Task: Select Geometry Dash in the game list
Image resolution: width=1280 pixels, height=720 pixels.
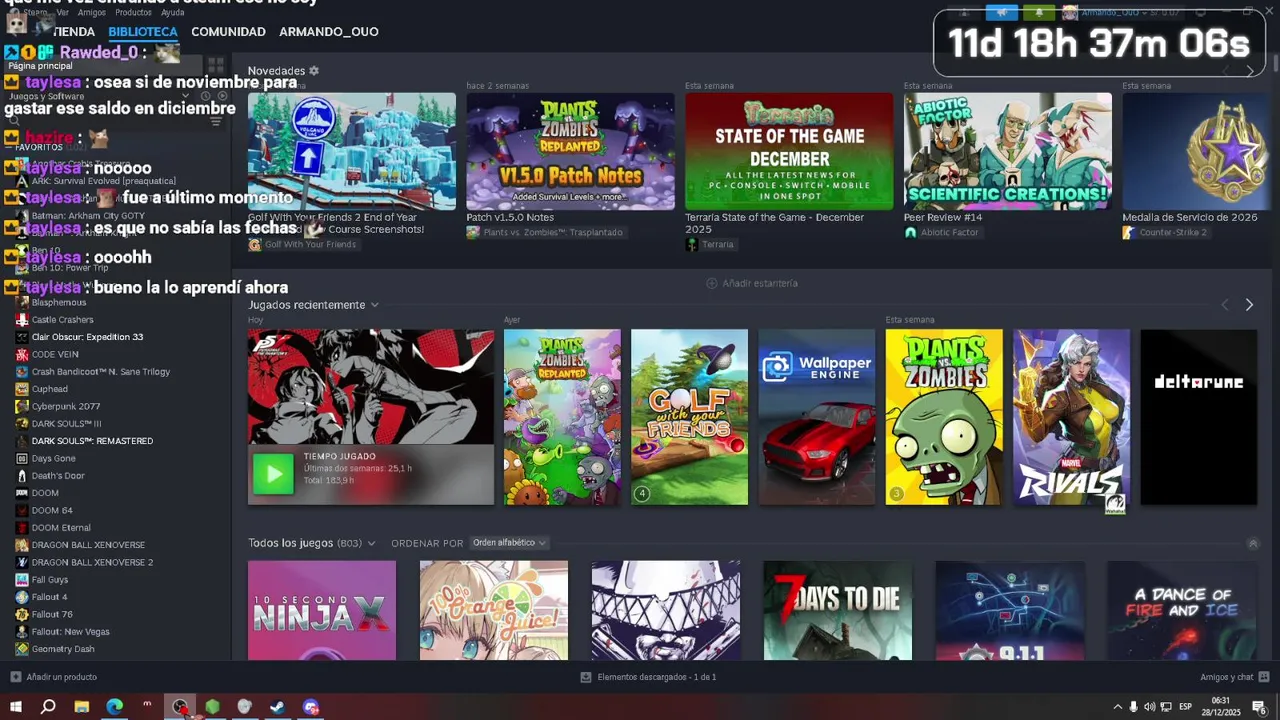Action: [x=63, y=649]
